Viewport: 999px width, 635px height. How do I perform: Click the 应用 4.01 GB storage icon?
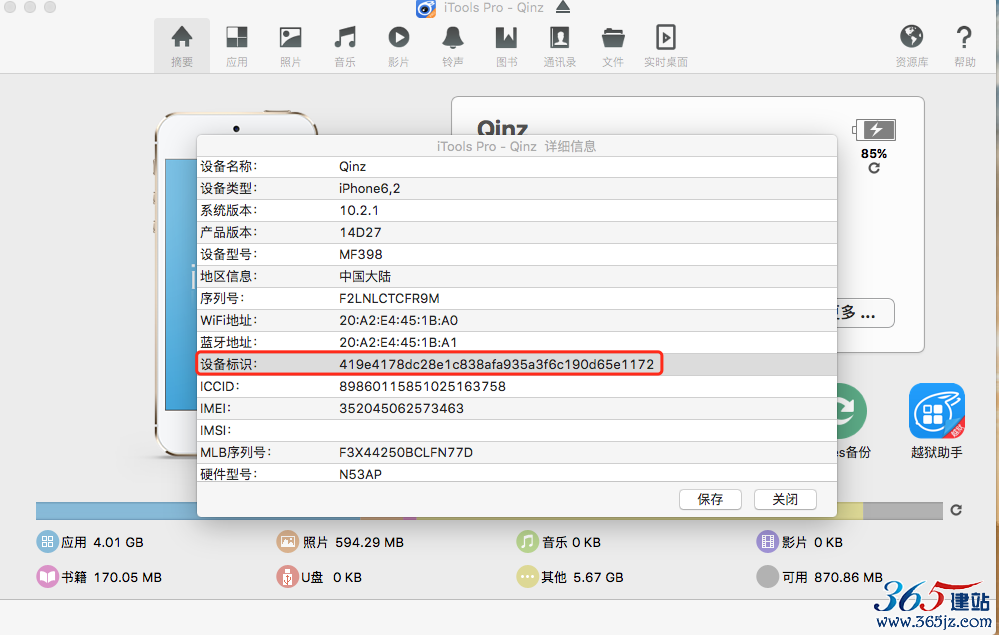(x=47, y=542)
